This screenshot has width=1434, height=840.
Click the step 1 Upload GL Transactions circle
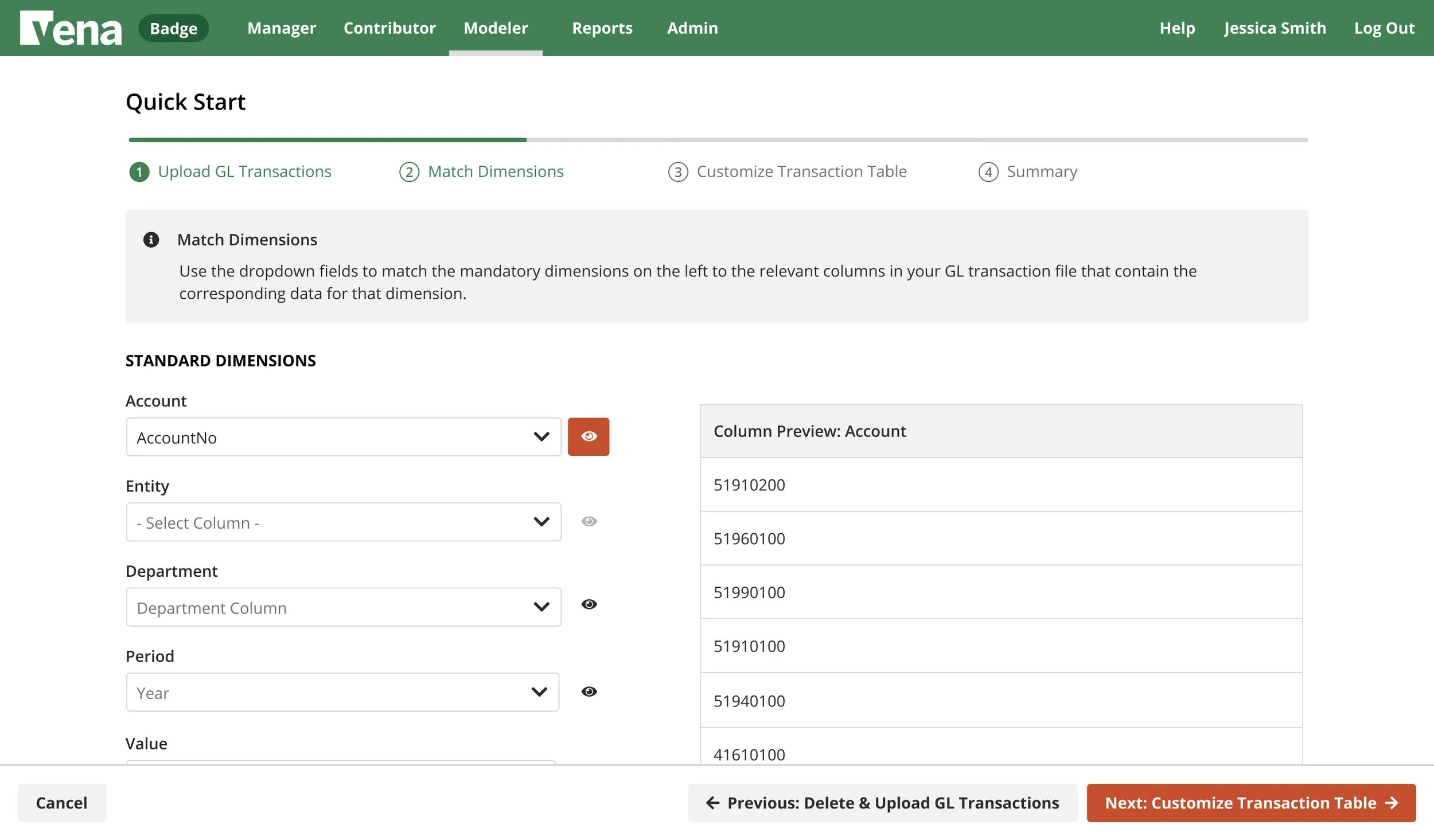point(139,171)
